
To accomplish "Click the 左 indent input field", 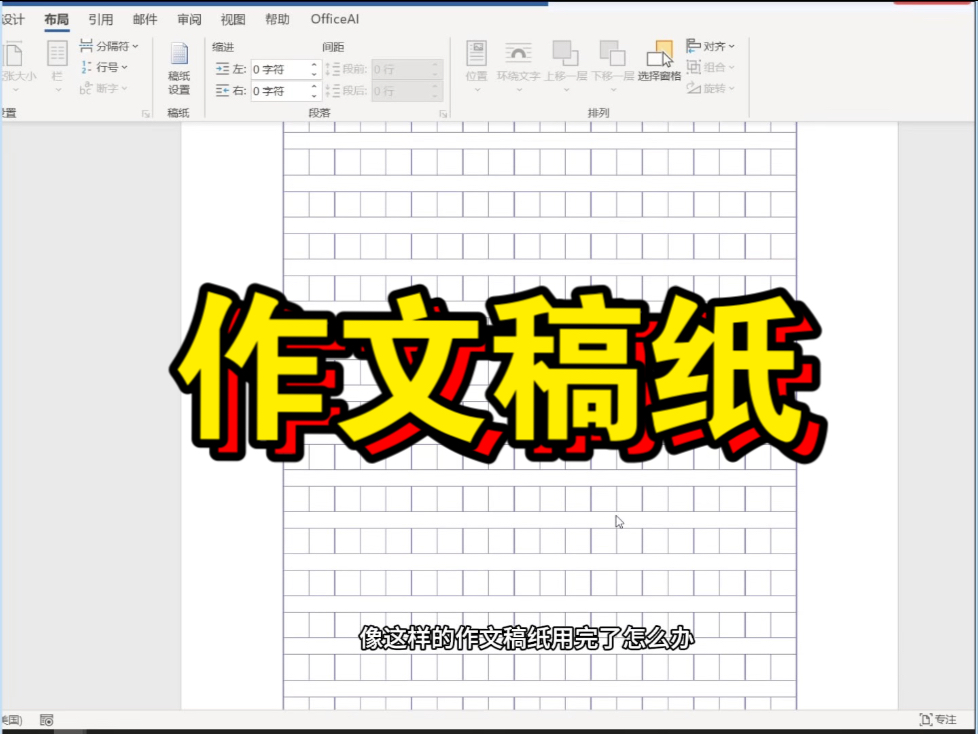I will point(280,70).
